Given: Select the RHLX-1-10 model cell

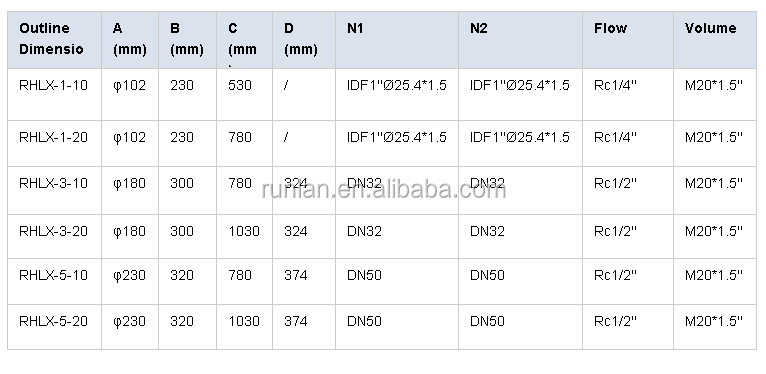Looking at the screenshot, I should tap(54, 94).
